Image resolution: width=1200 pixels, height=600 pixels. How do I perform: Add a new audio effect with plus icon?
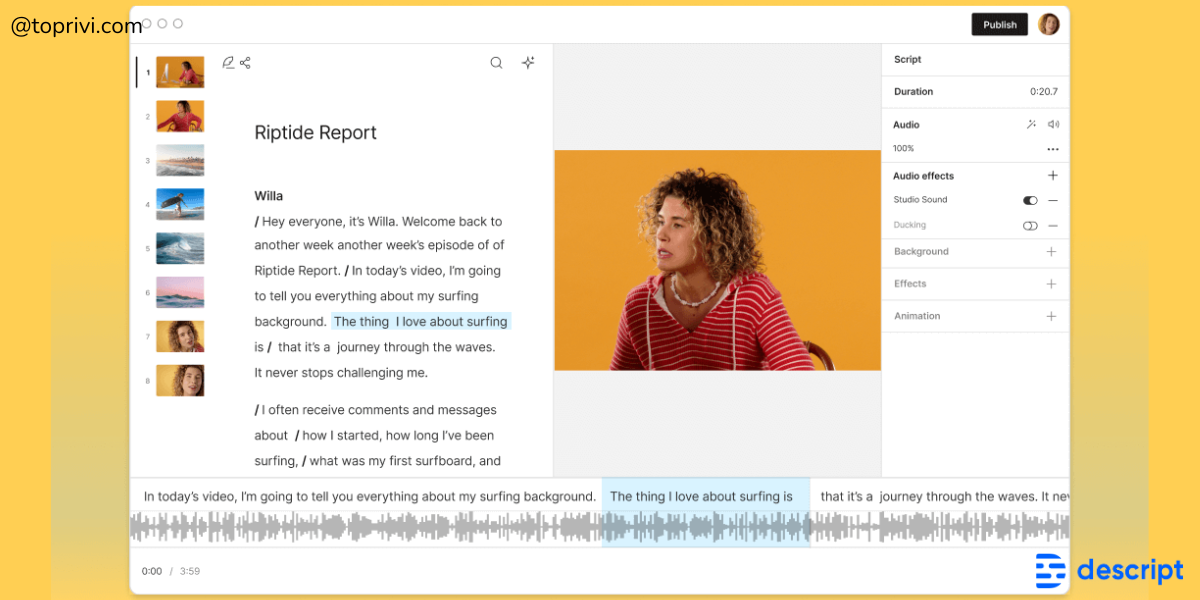click(x=1052, y=175)
